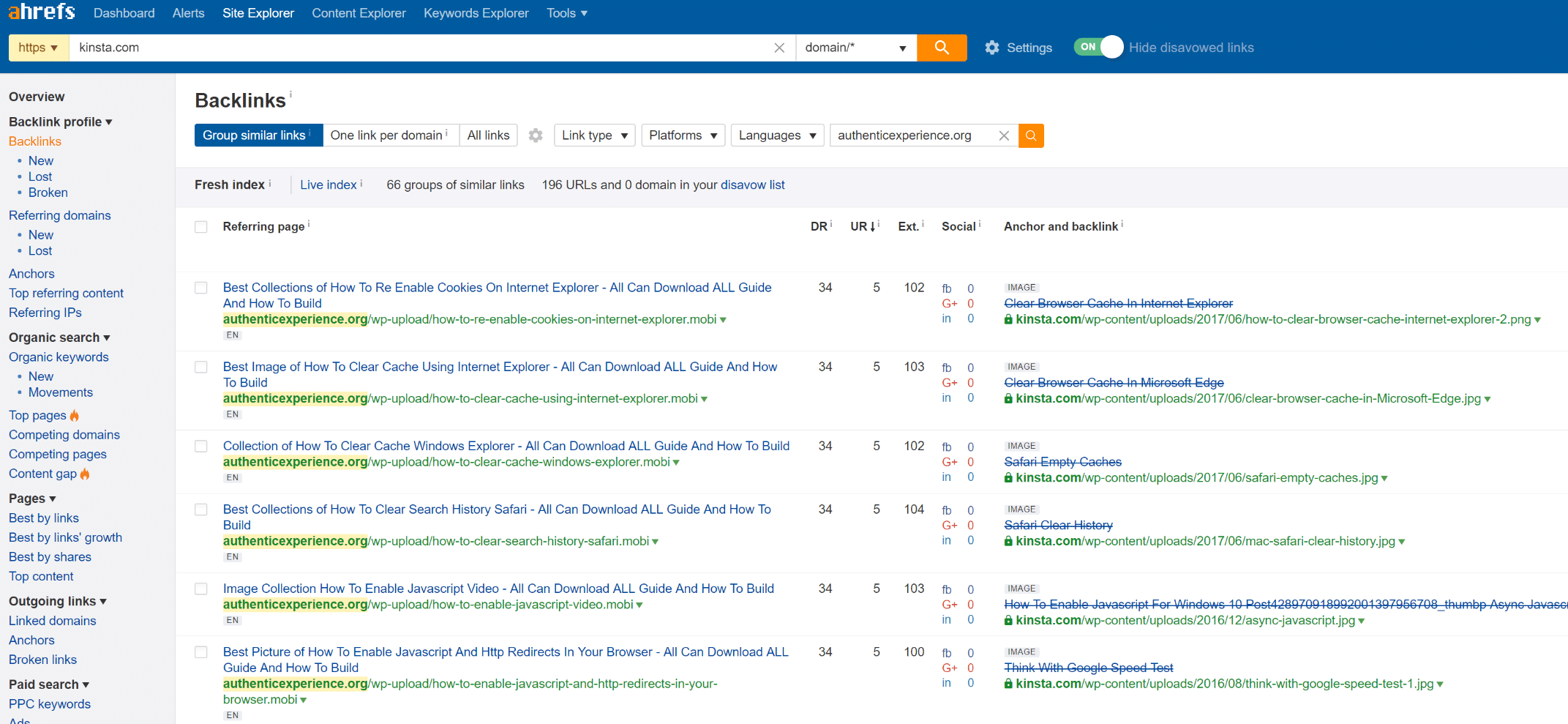This screenshot has width=1568, height=724.
Task: Open Settings via the gear icon
Action: [991, 47]
